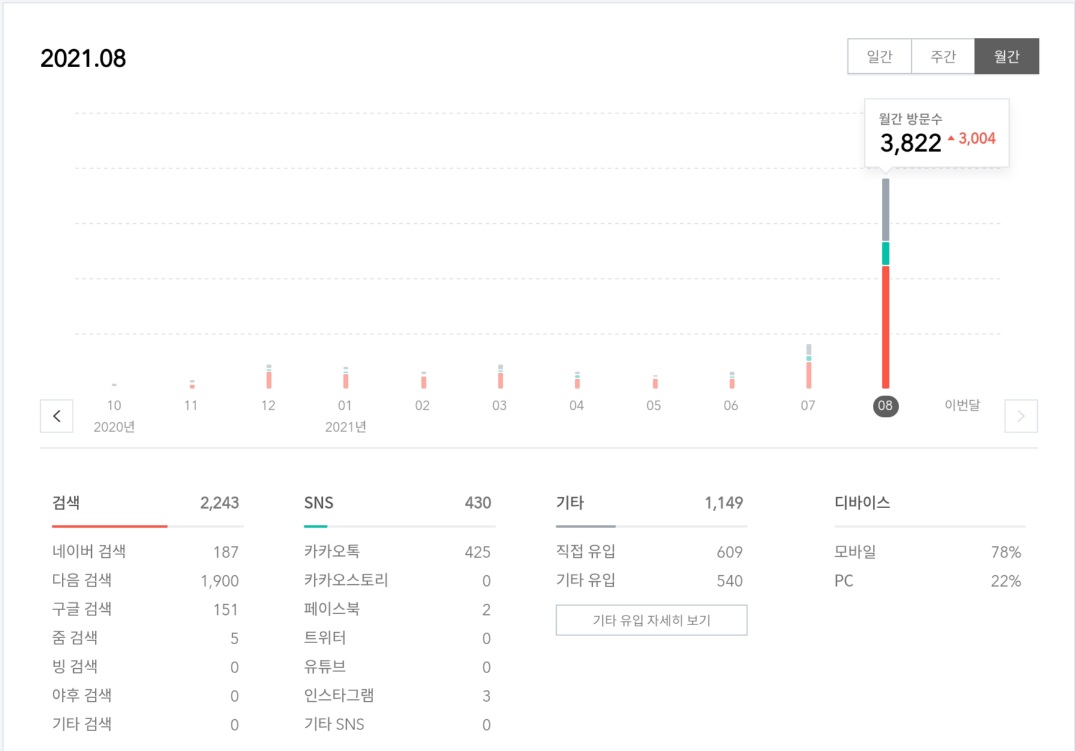Select month 03 on the chart axis
This screenshot has height=751, width=1075.
[499, 405]
